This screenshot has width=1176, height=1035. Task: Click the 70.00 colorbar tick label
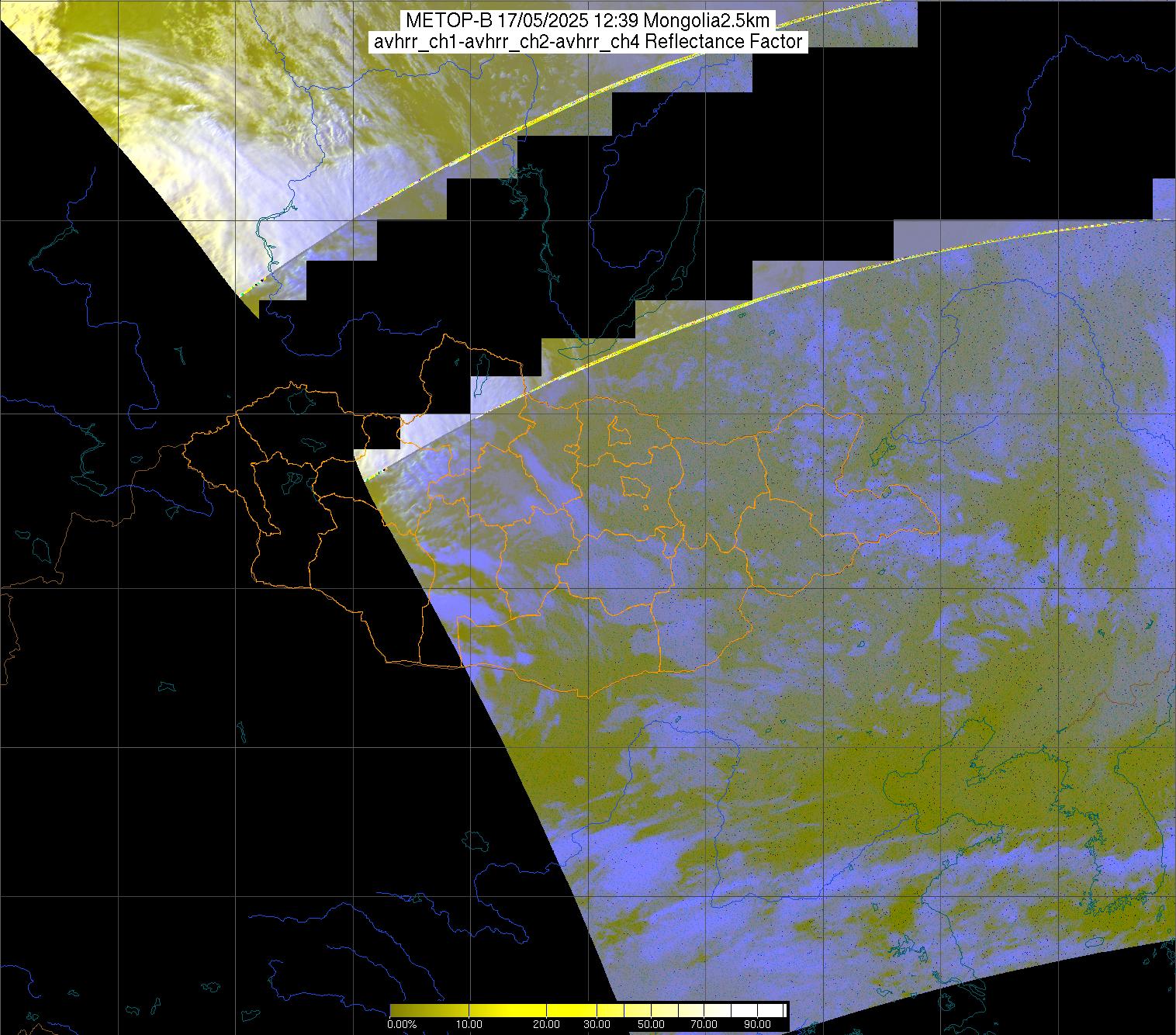coord(704,1024)
